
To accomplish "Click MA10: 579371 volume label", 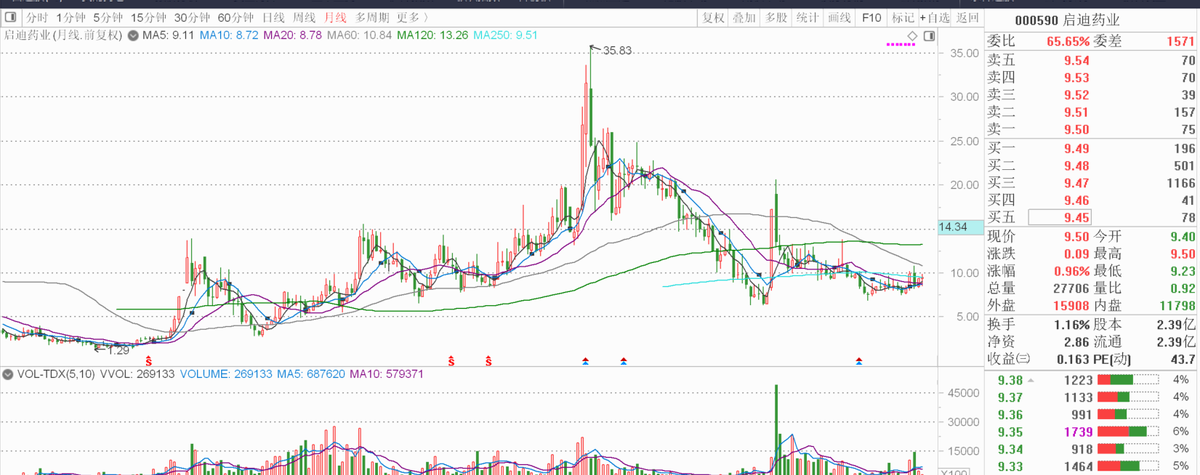I will [x=385, y=375].
